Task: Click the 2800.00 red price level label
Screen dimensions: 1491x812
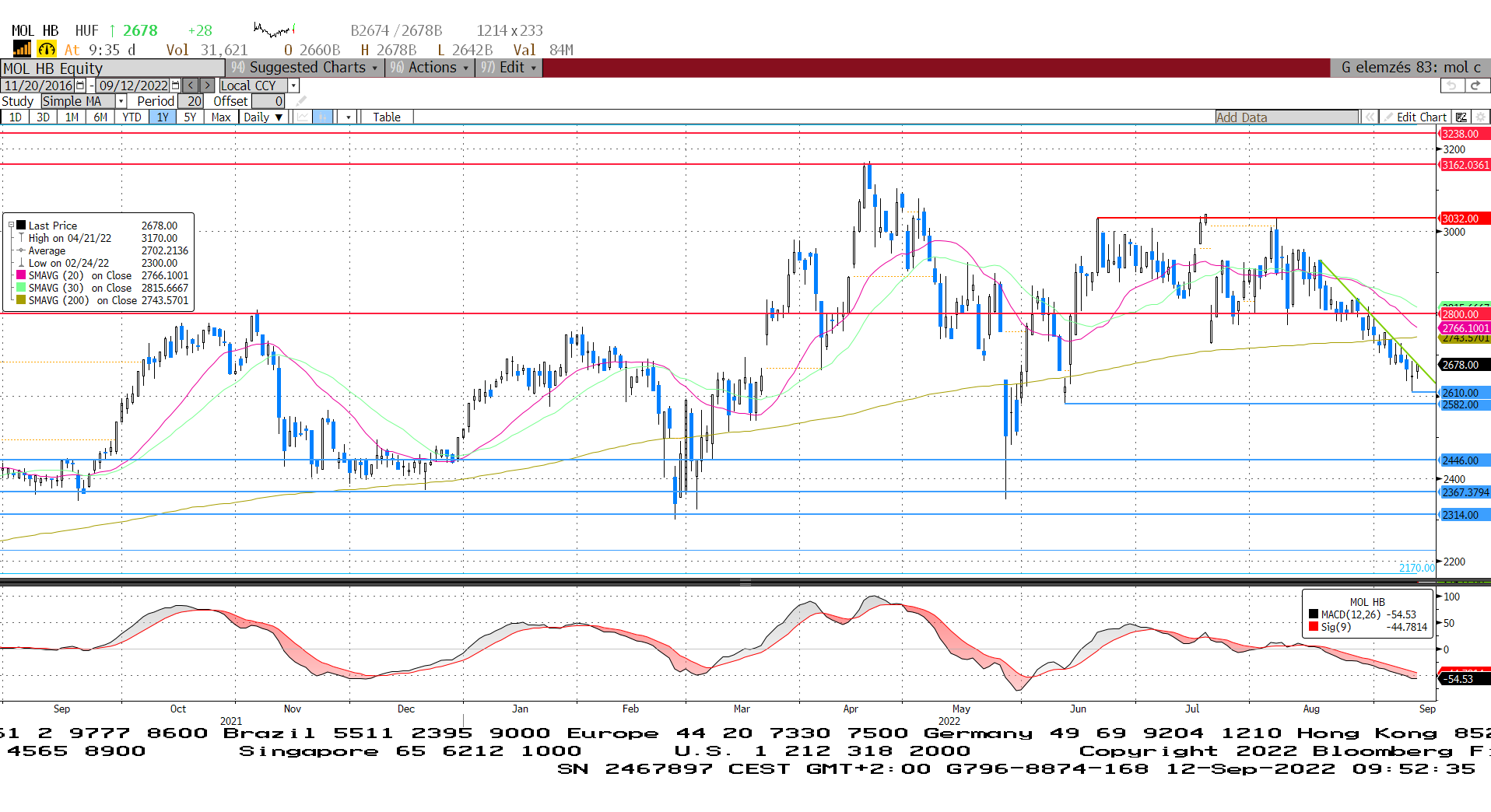Action: (1464, 314)
